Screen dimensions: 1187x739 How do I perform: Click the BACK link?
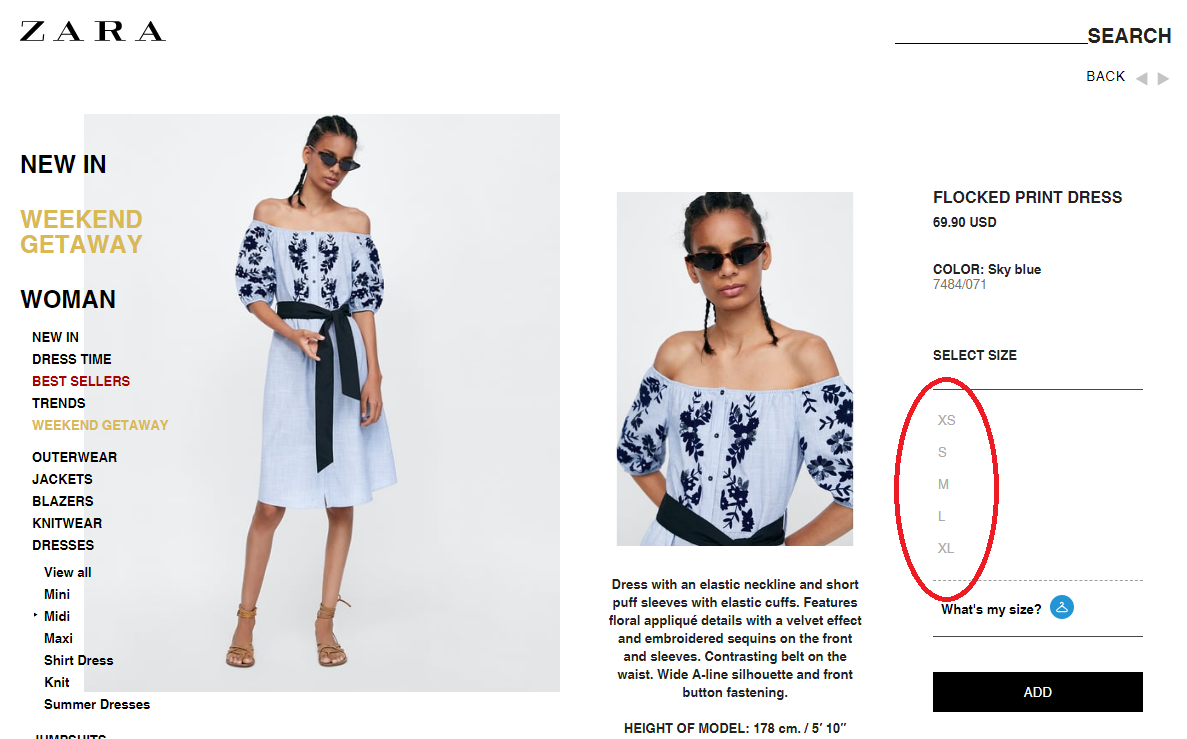tap(1105, 76)
